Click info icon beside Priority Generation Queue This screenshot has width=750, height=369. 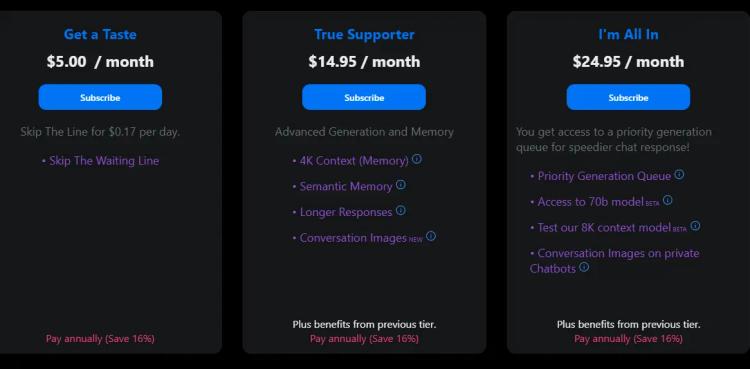[x=679, y=175]
